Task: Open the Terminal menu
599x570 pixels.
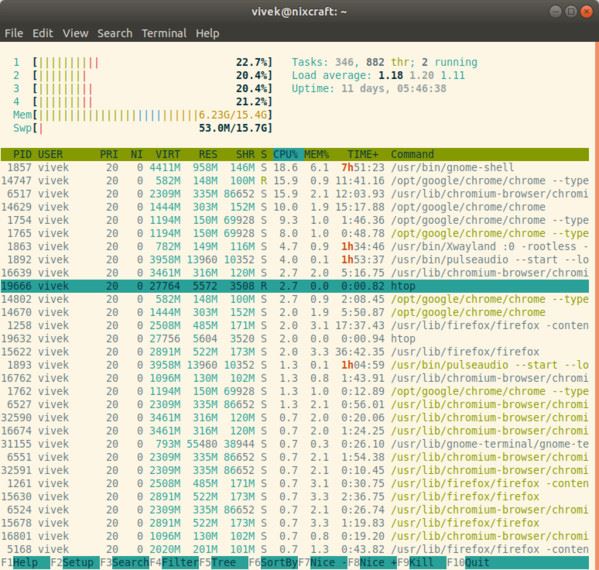Action: click(164, 33)
